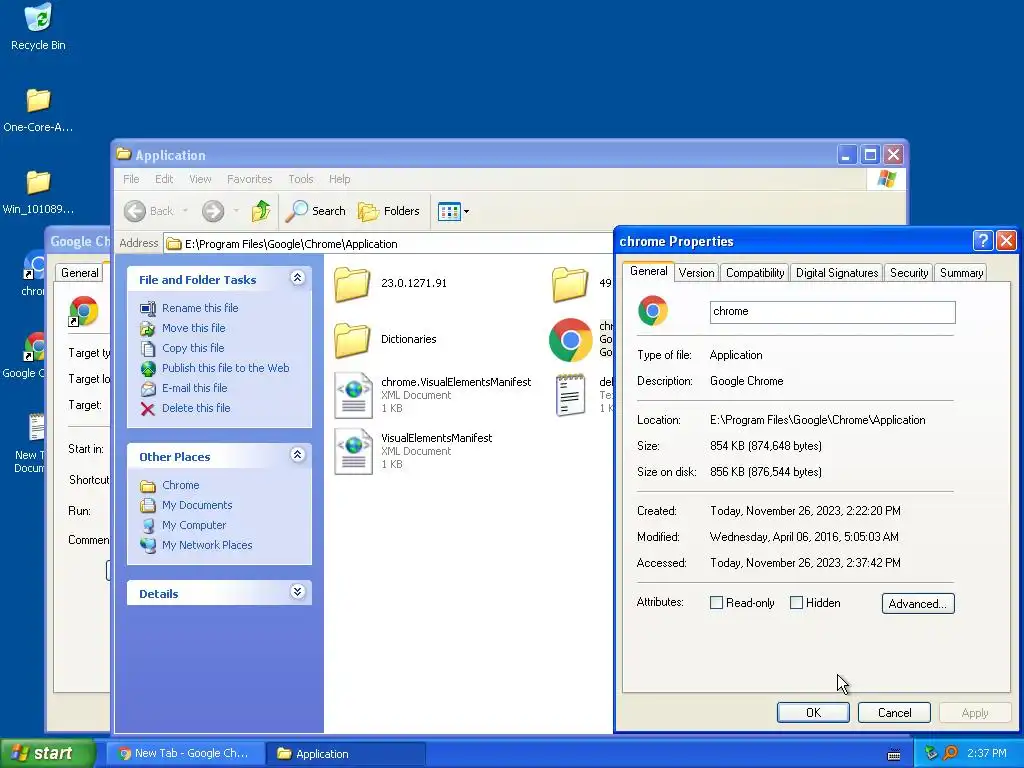Switch to the Summary tab

click(961, 273)
